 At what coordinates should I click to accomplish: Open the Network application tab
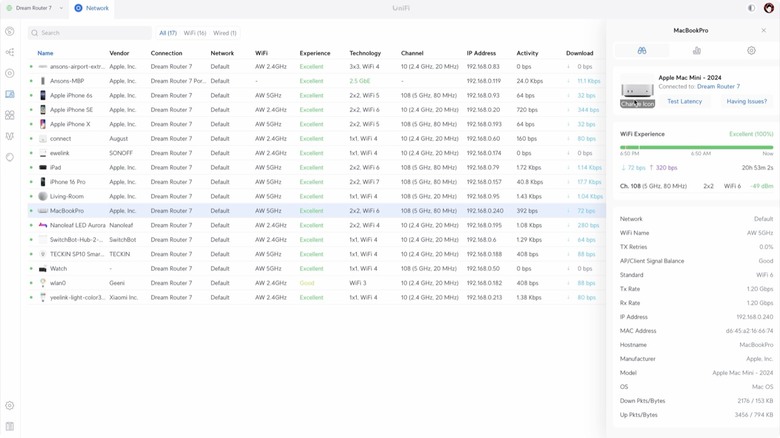click(x=92, y=8)
